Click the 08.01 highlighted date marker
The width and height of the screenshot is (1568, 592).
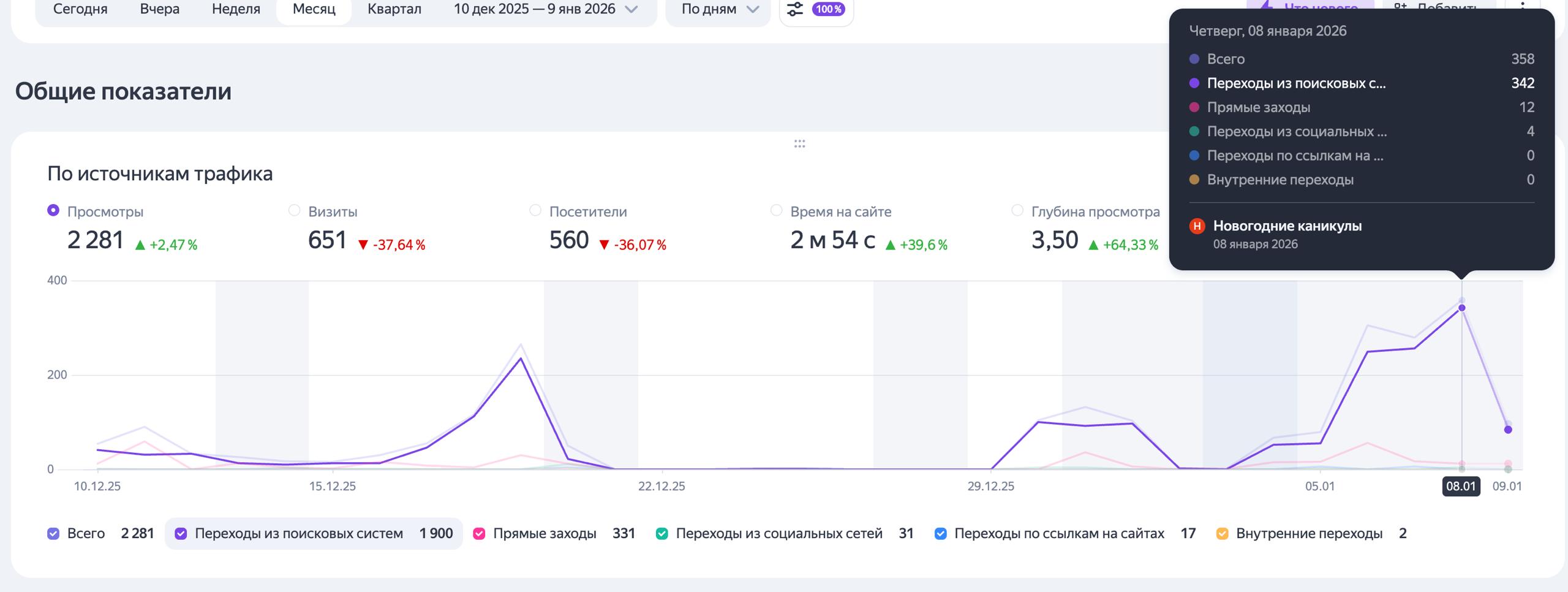click(1461, 487)
